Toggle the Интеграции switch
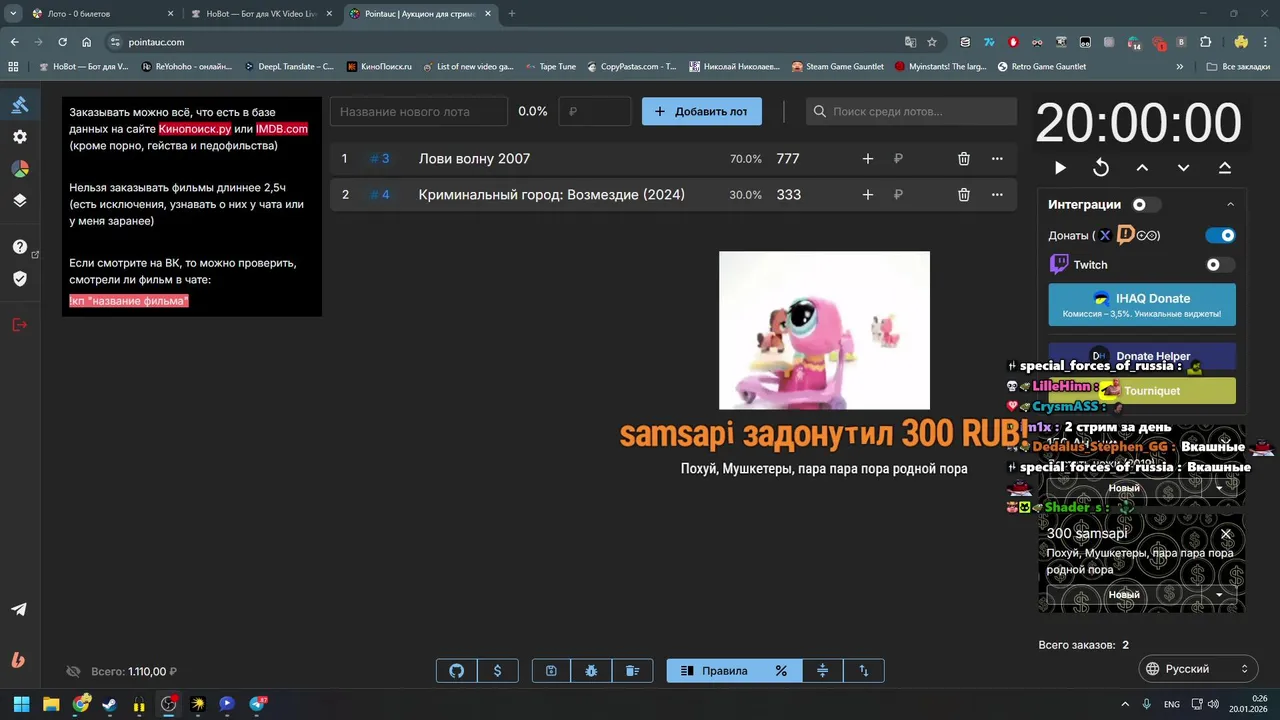 (1145, 205)
